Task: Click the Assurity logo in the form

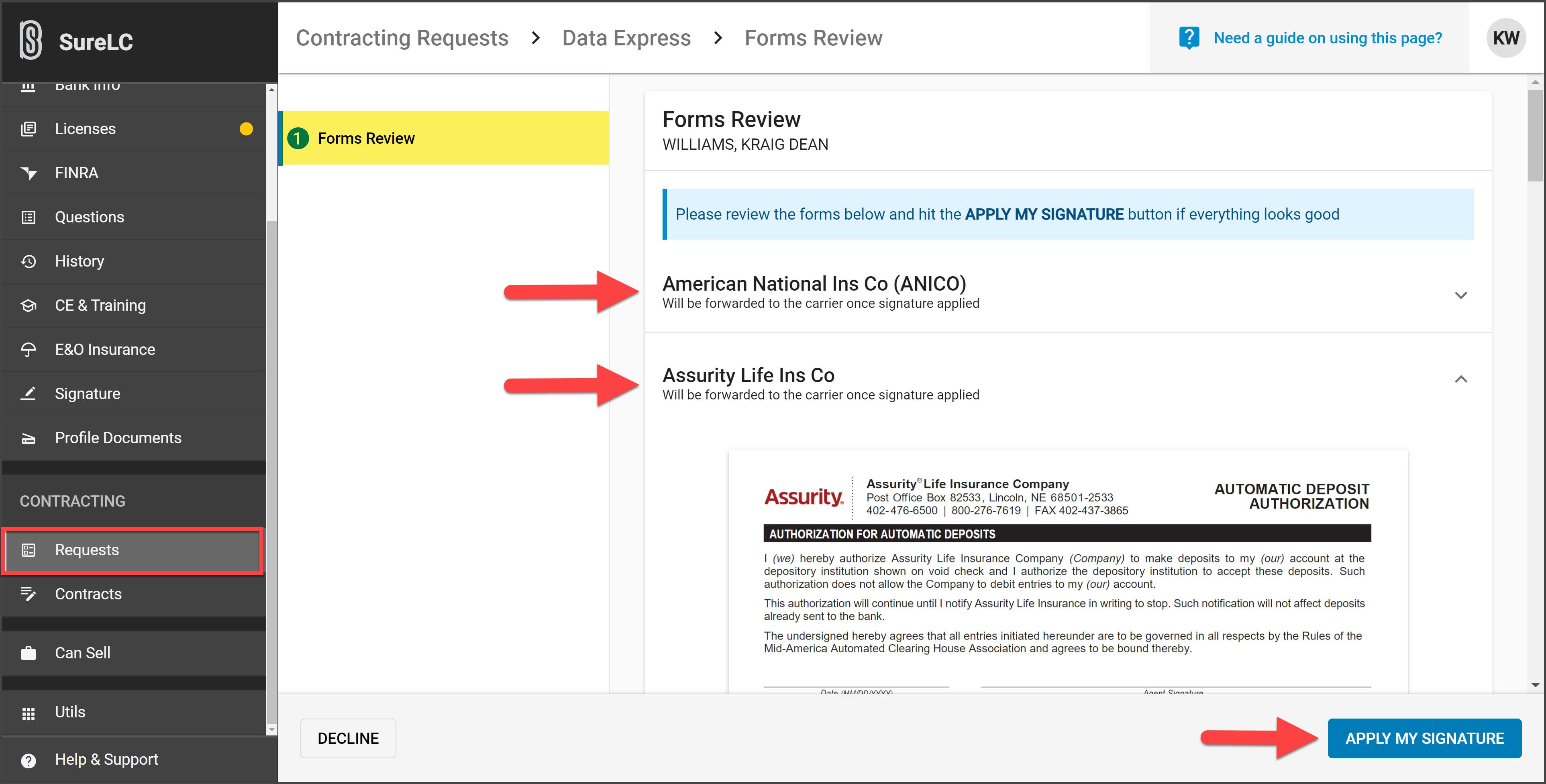Action: [804, 497]
